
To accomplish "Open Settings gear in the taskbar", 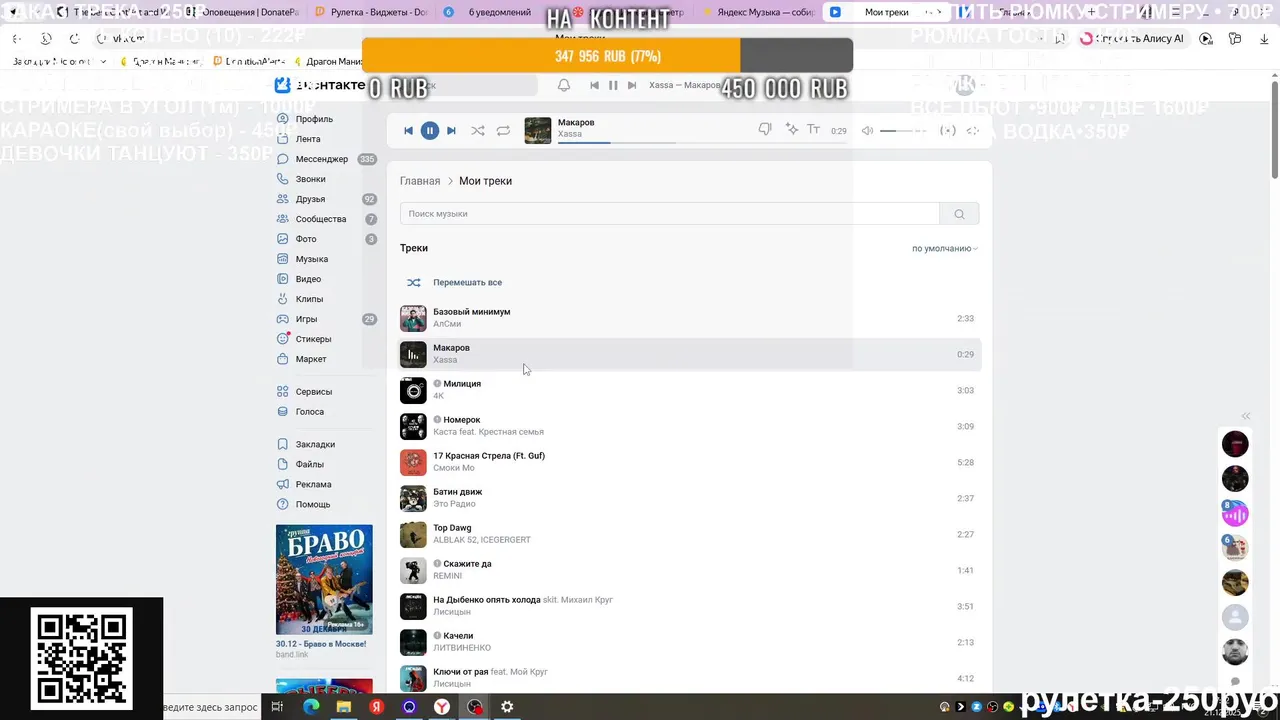I will click(507, 707).
